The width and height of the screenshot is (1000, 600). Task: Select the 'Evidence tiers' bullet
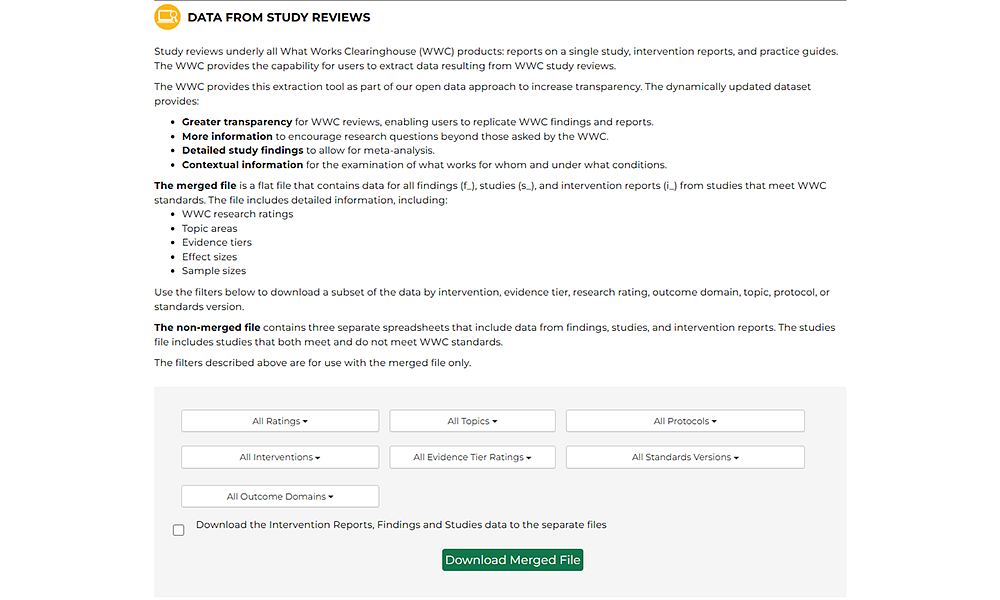[217, 242]
